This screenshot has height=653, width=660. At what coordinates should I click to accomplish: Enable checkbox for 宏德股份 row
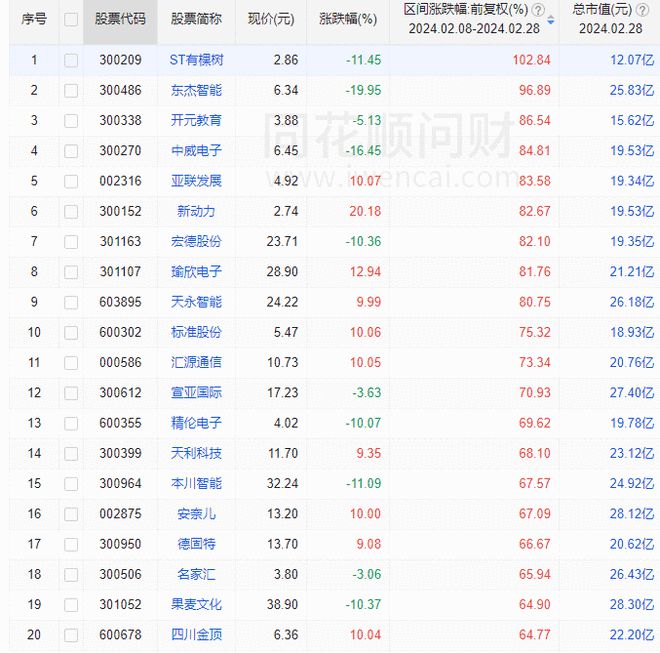coord(71,242)
